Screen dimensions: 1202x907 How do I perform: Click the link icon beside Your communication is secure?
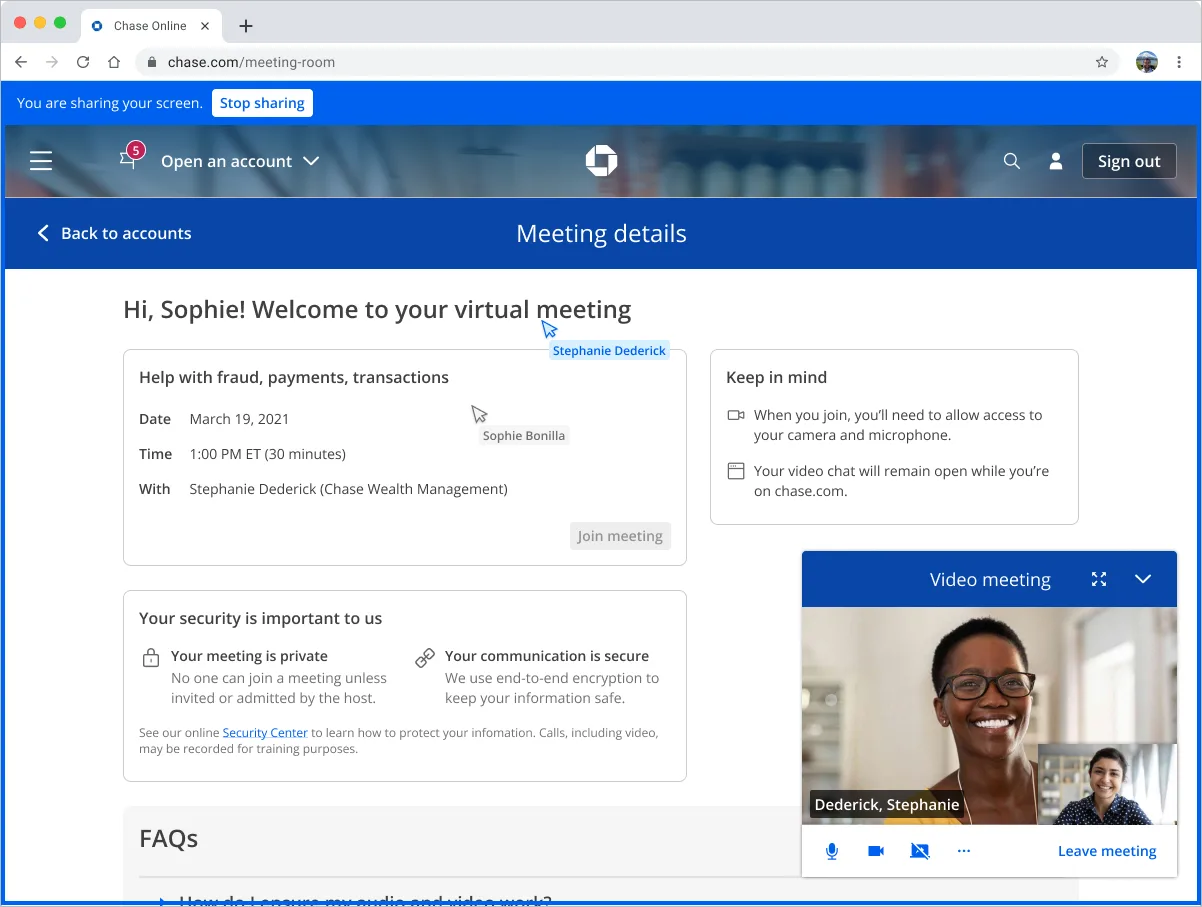[x=425, y=658]
